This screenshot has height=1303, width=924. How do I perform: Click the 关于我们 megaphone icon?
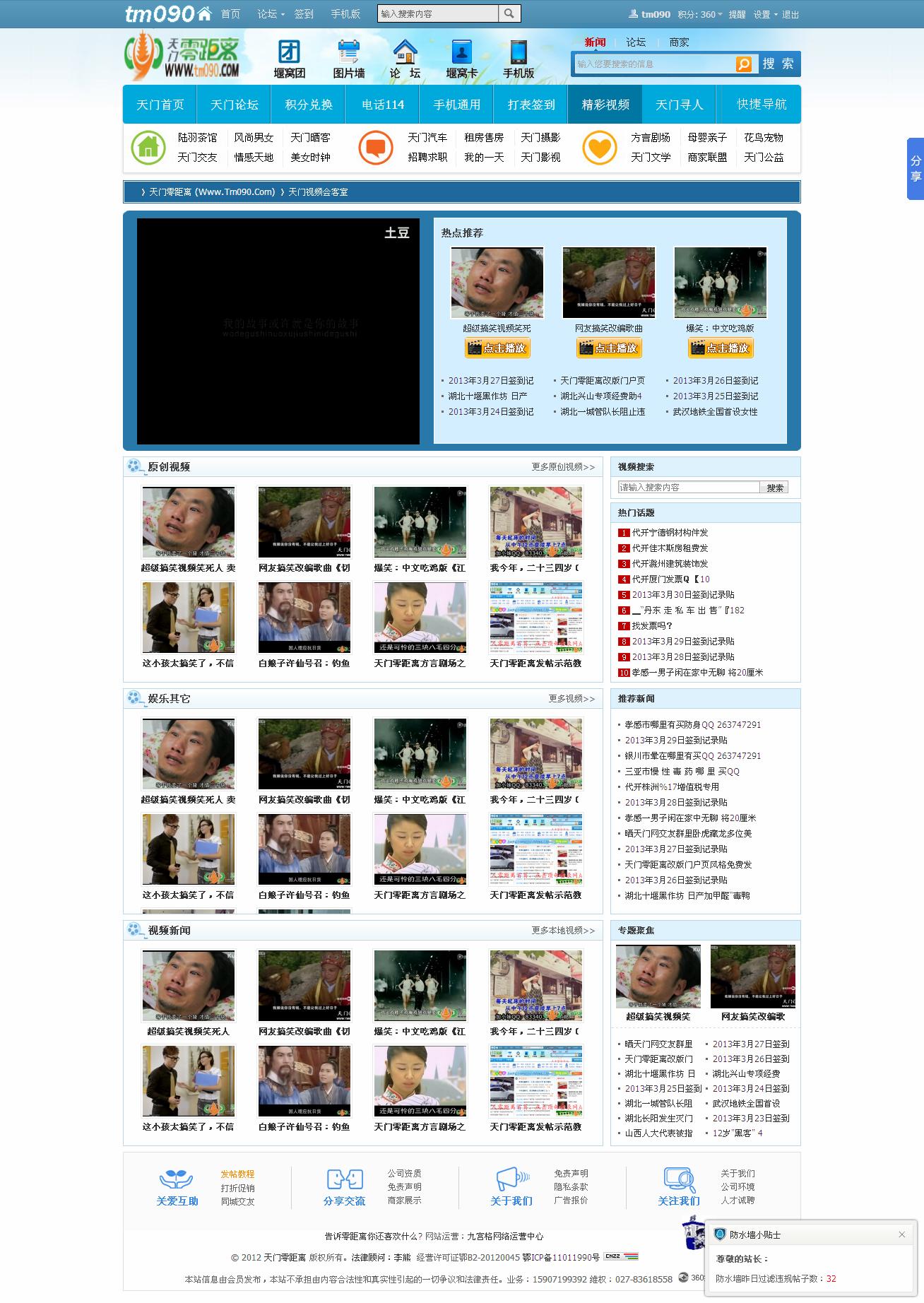point(512,1179)
